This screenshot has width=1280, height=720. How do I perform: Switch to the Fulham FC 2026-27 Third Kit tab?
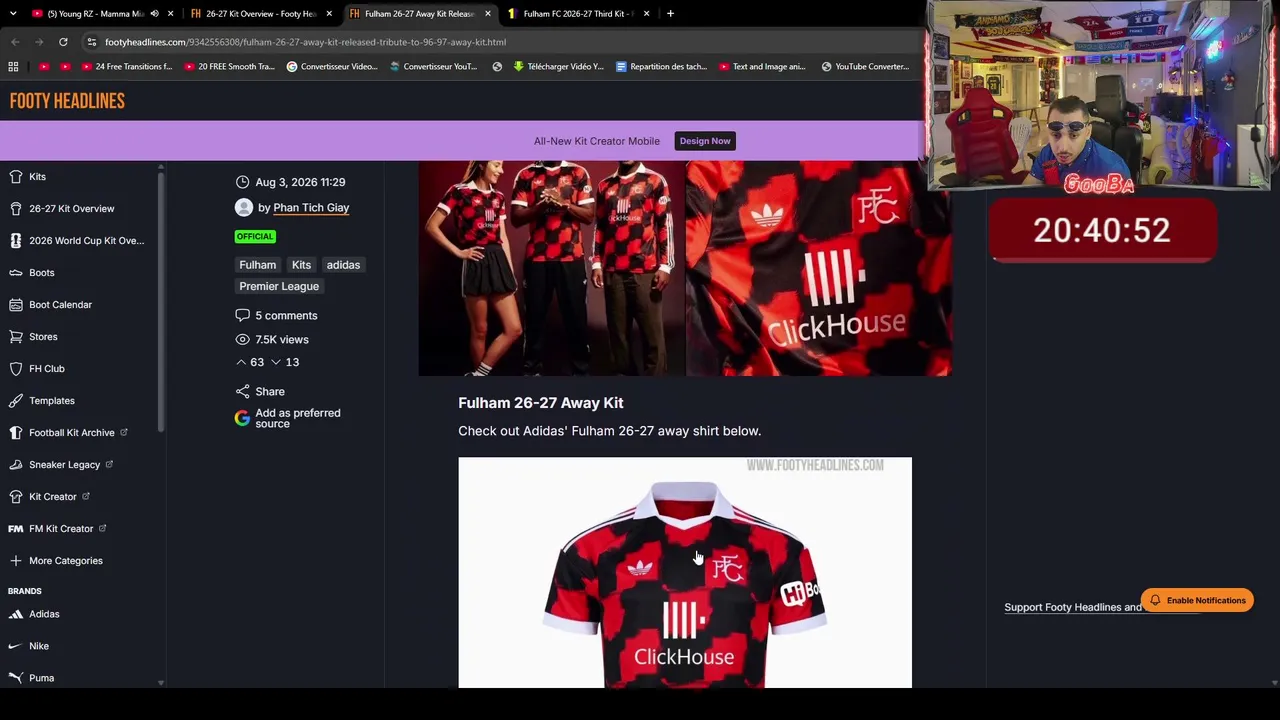pyautogui.click(x=578, y=14)
